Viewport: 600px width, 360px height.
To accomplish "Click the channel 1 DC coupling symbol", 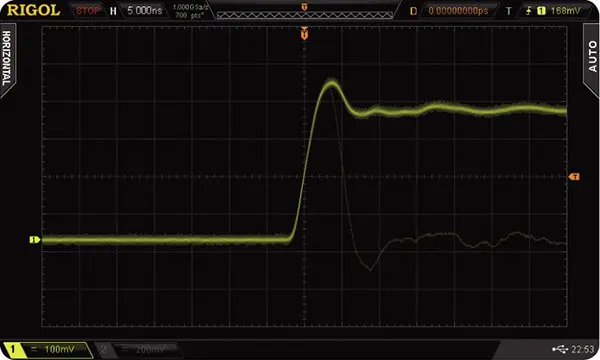I will point(34,349).
